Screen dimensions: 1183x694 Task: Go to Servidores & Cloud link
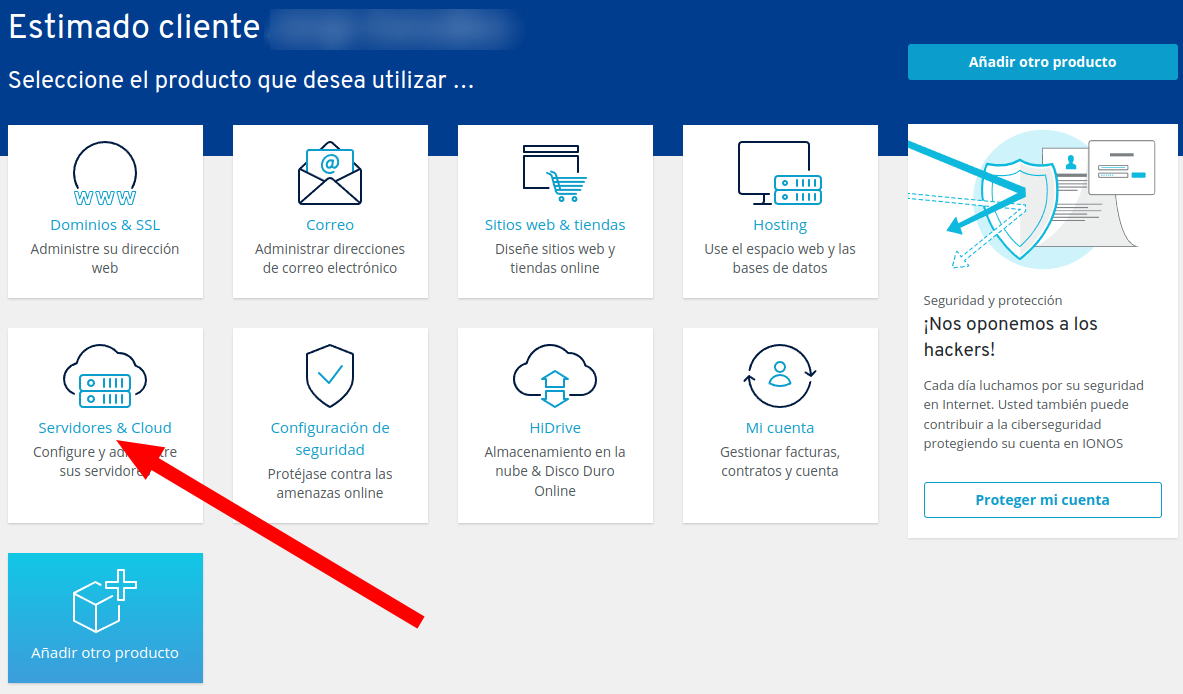click(105, 428)
